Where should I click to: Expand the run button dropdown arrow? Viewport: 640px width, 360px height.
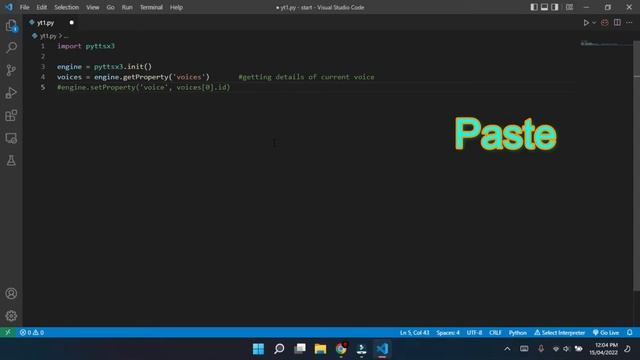coord(594,23)
